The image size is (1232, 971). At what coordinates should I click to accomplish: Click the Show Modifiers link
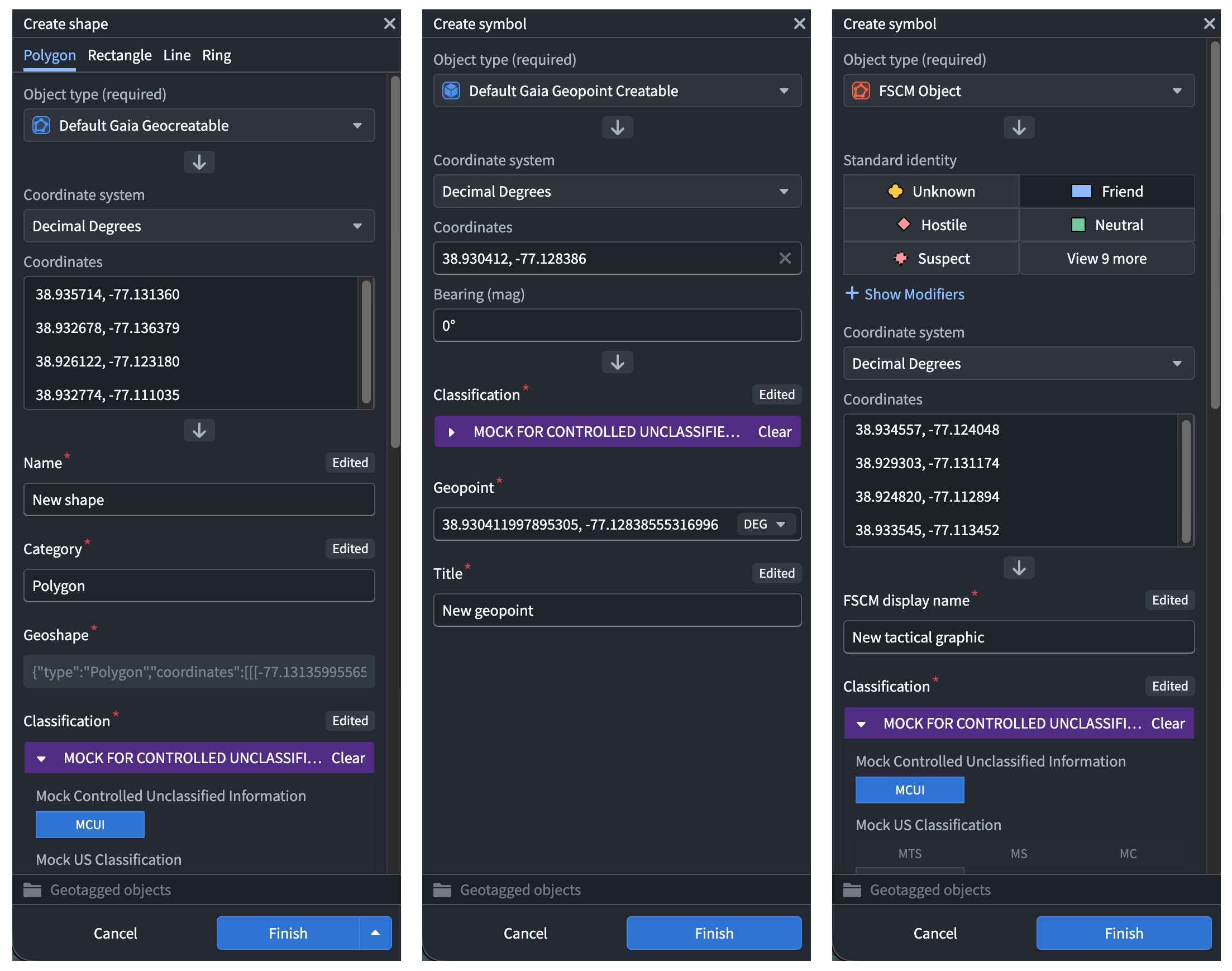point(914,294)
